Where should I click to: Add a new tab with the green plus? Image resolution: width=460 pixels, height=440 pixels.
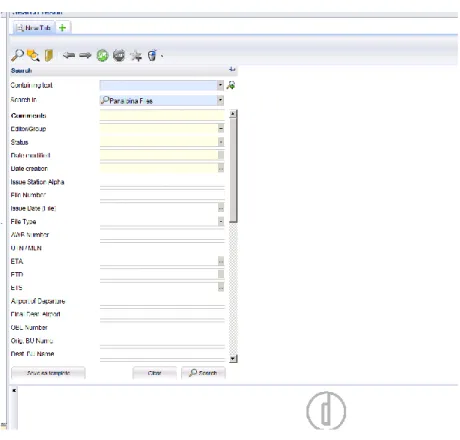(x=62, y=28)
